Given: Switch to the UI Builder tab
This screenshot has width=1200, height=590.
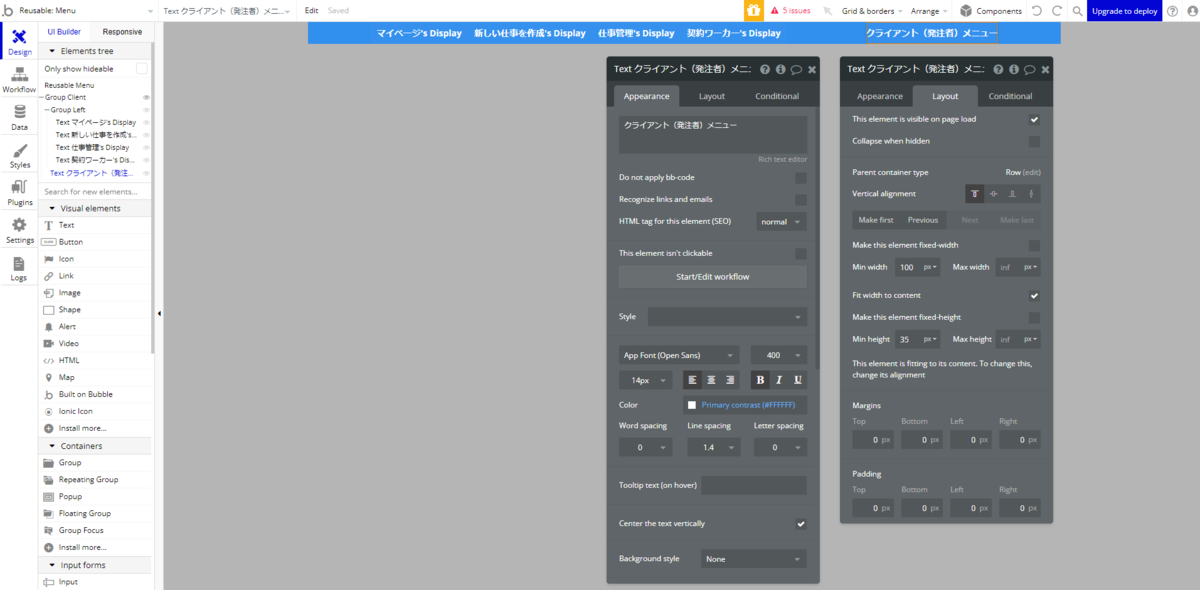Looking at the screenshot, I should [x=64, y=32].
